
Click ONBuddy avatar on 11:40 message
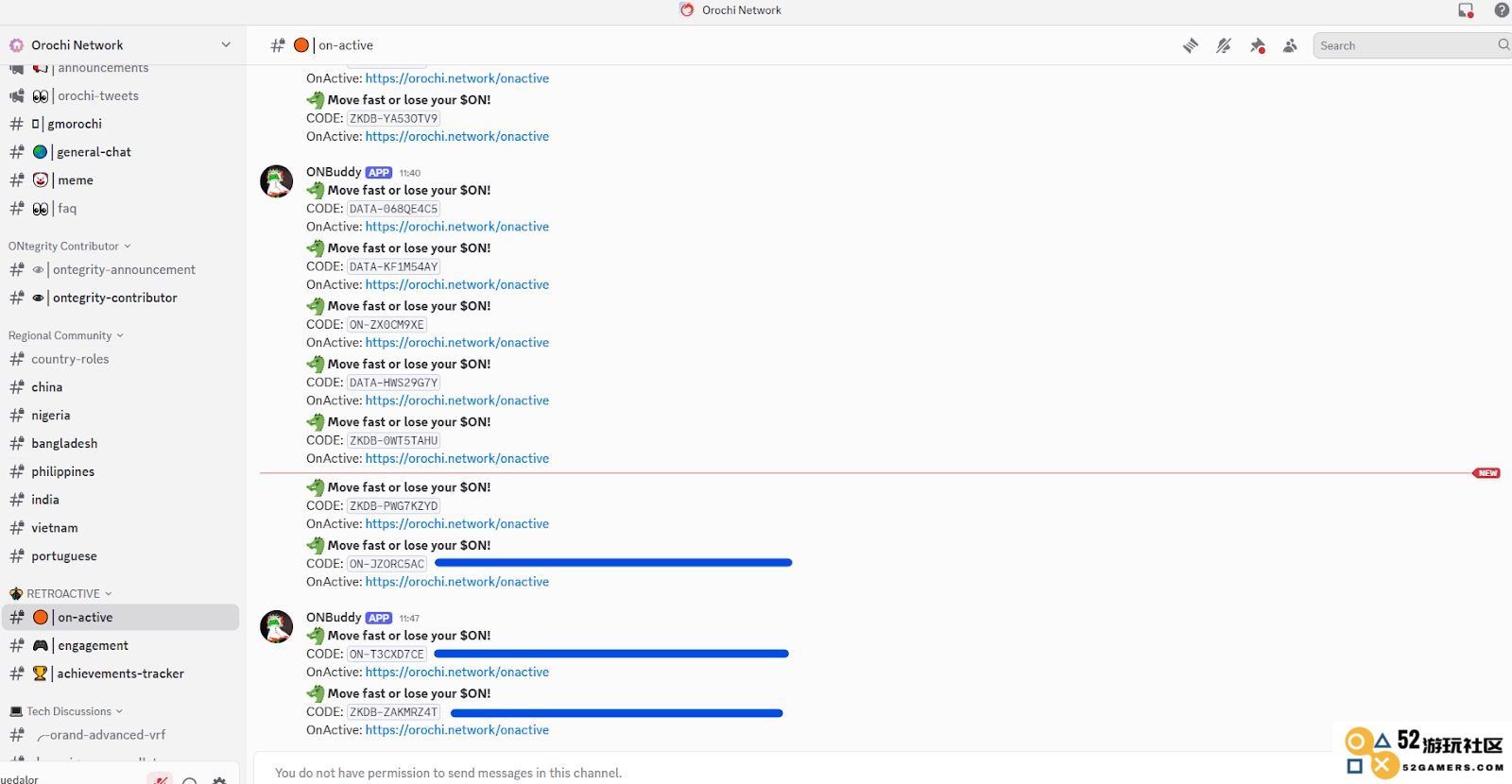click(277, 181)
